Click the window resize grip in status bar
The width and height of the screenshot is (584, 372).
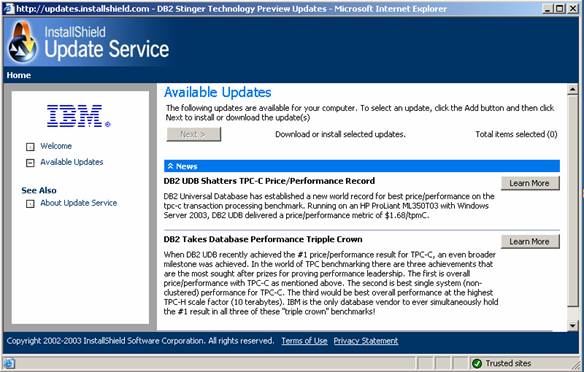click(575, 365)
